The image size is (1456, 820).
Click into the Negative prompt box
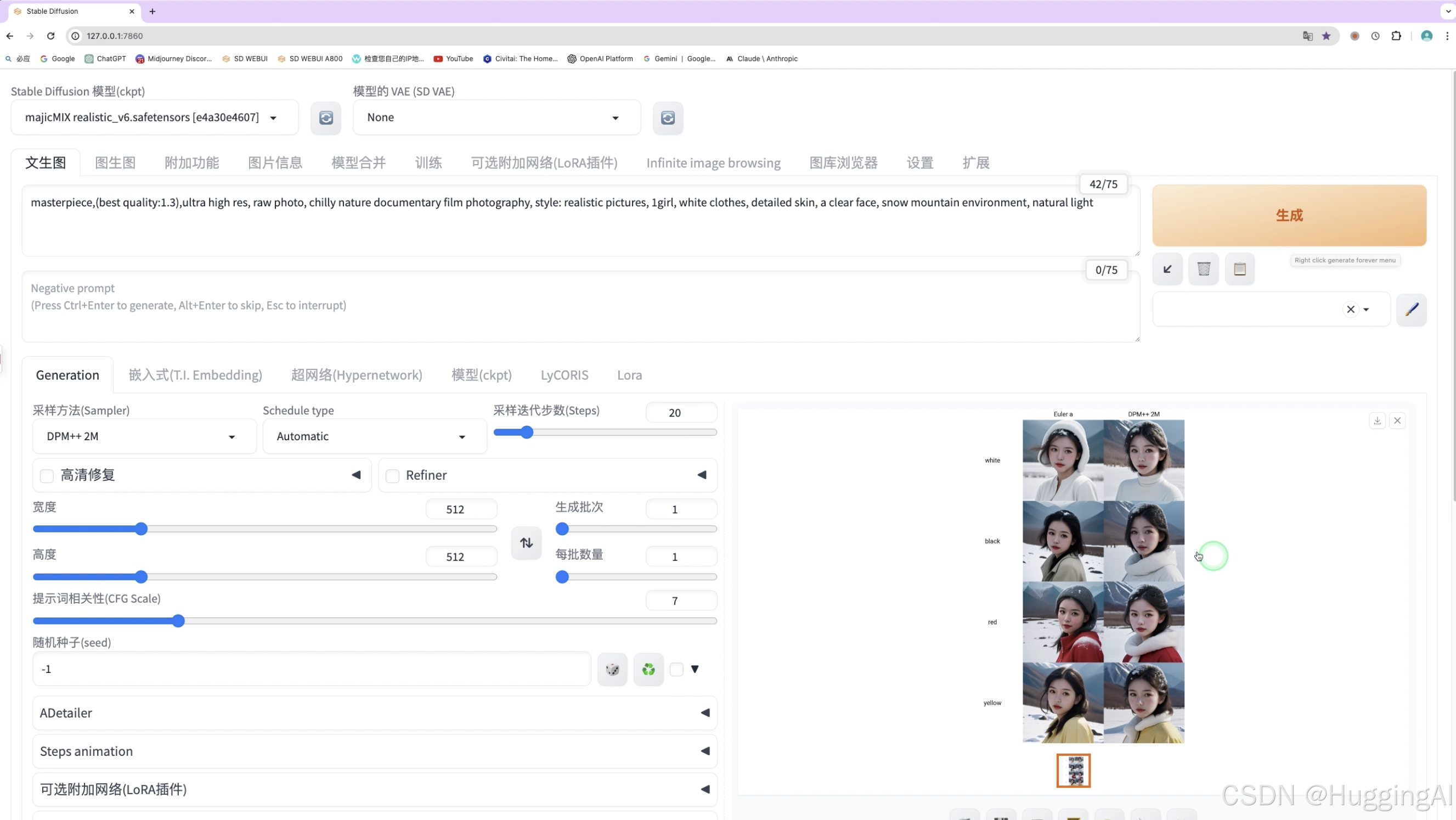tap(580, 306)
